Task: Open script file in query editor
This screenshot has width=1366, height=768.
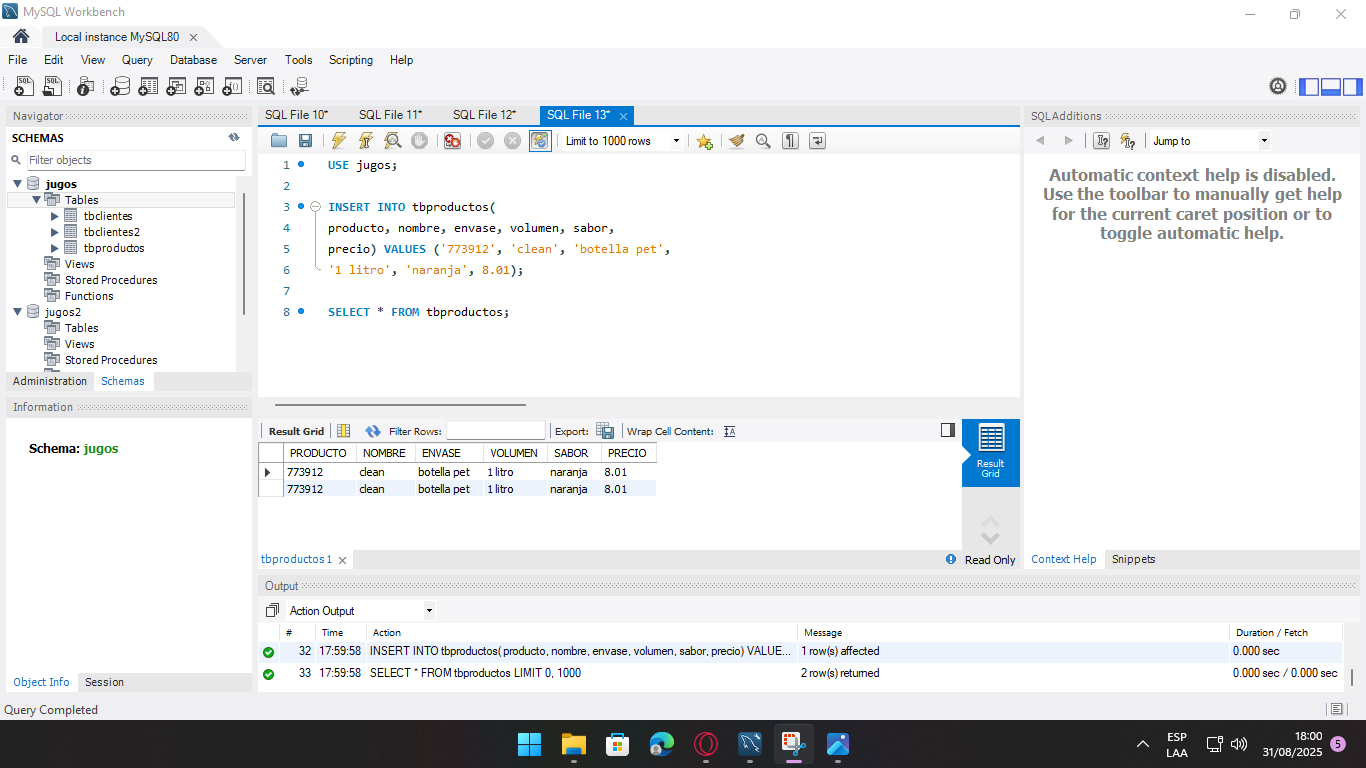Action: tap(279, 141)
